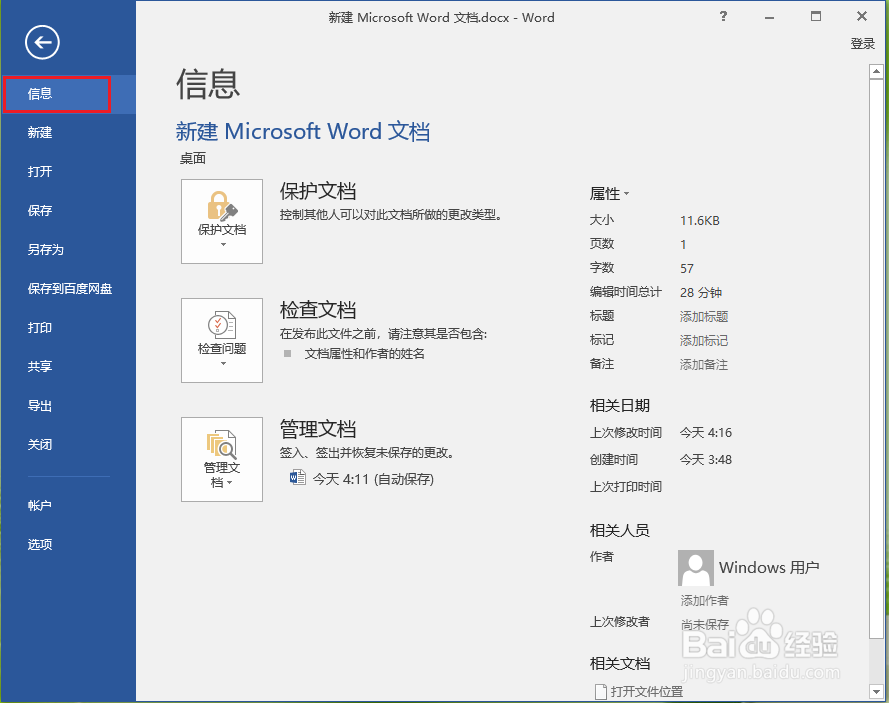Click the scrollbar down arrow

[x=876, y=691]
